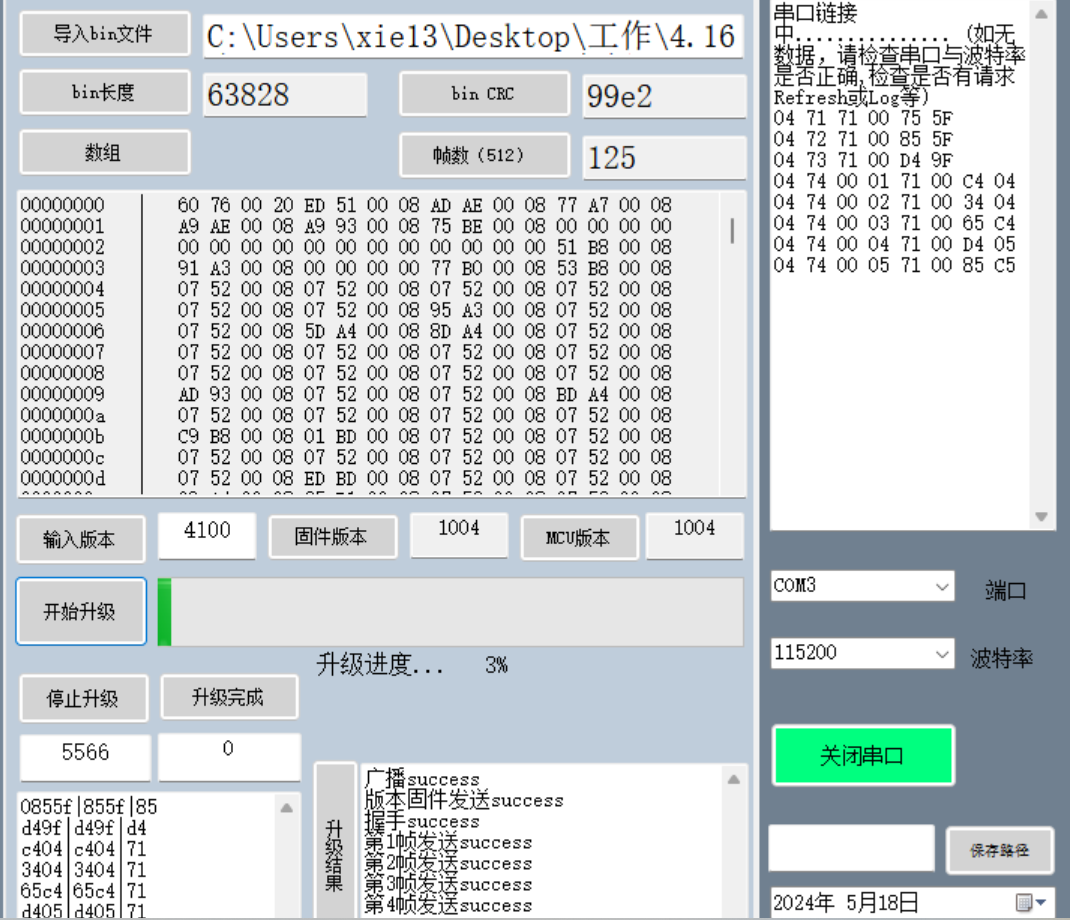The width and height of the screenshot is (1070, 920).
Task: Open the calendar date picker icon
Action: pyautogui.click(x=1030, y=903)
